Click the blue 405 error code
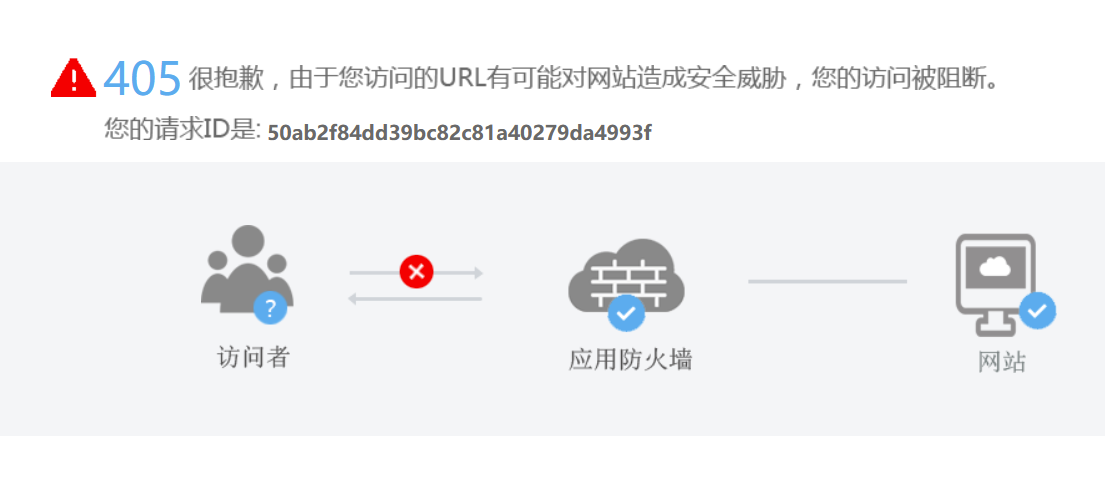This screenshot has height=485, width=1105. pyautogui.click(x=142, y=78)
